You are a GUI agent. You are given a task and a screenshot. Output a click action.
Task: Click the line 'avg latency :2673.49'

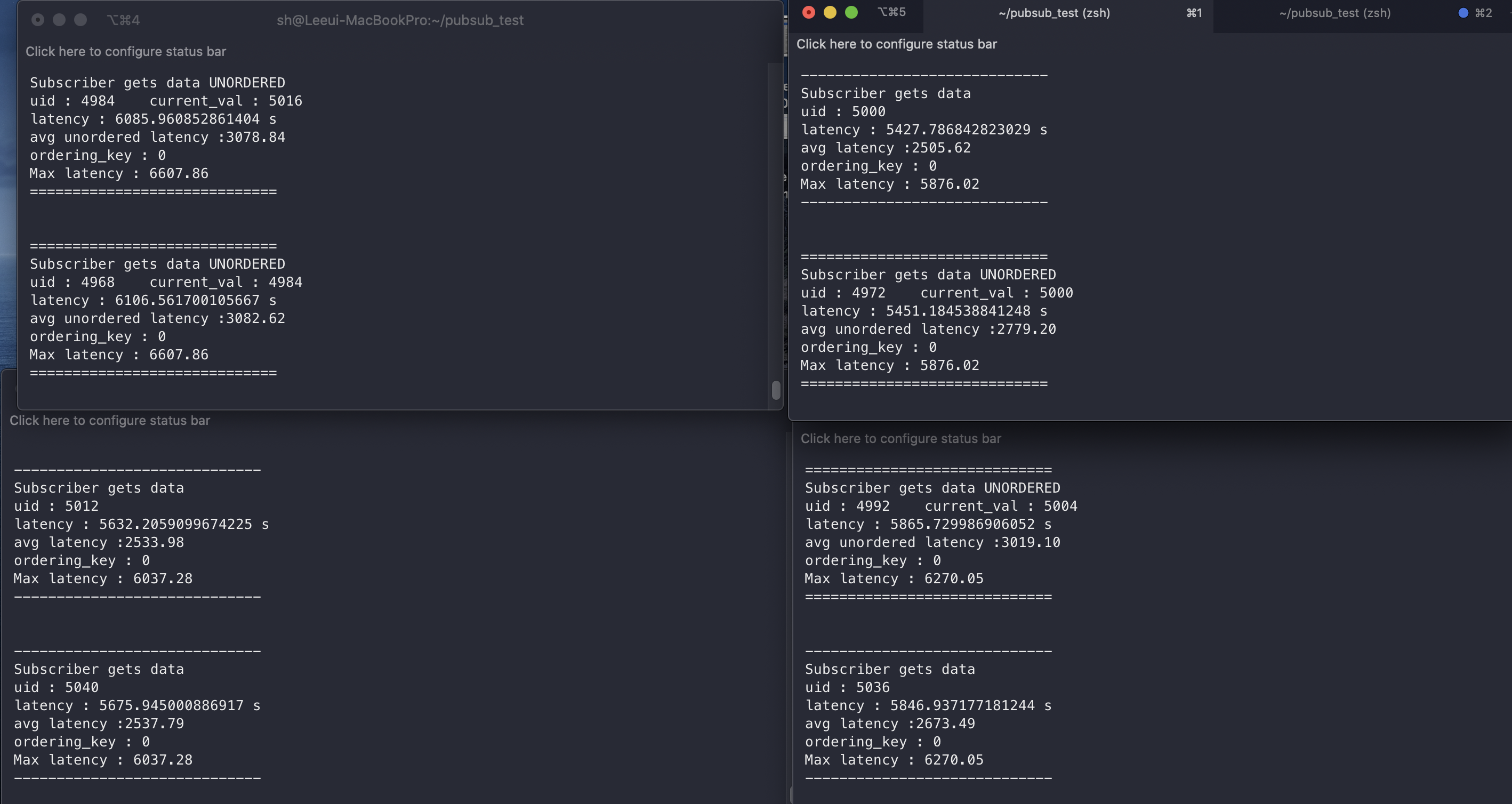coord(890,723)
